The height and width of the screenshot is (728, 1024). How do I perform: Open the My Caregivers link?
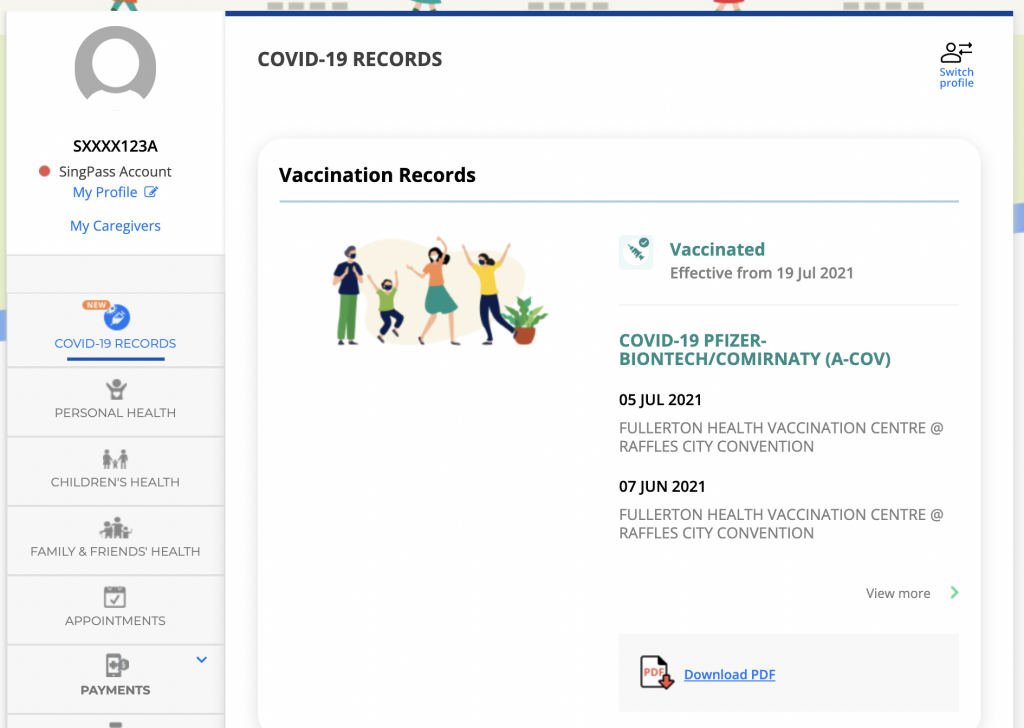click(115, 226)
